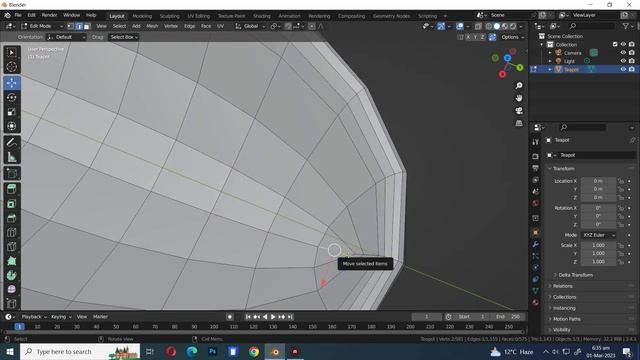
Task: Open Orientation Default dropdown
Action: point(66,37)
